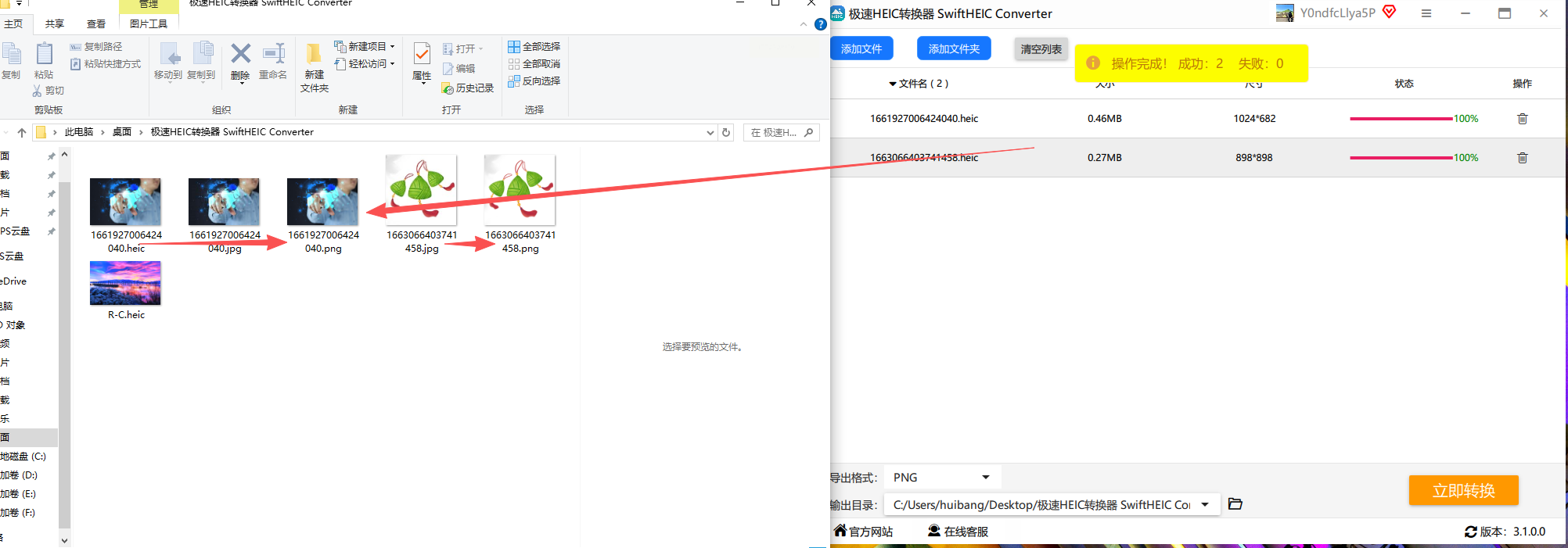The image size is (1568, 548).
Task: Select the 1663066403741458.png thumbnail
Action: pos(520,190)
